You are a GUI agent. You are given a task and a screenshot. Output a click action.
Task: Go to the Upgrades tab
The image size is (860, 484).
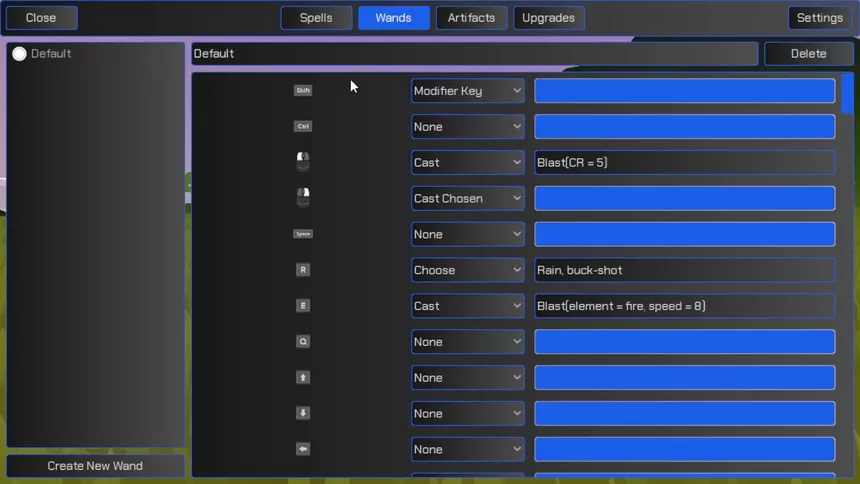click(x=548, y=18)
